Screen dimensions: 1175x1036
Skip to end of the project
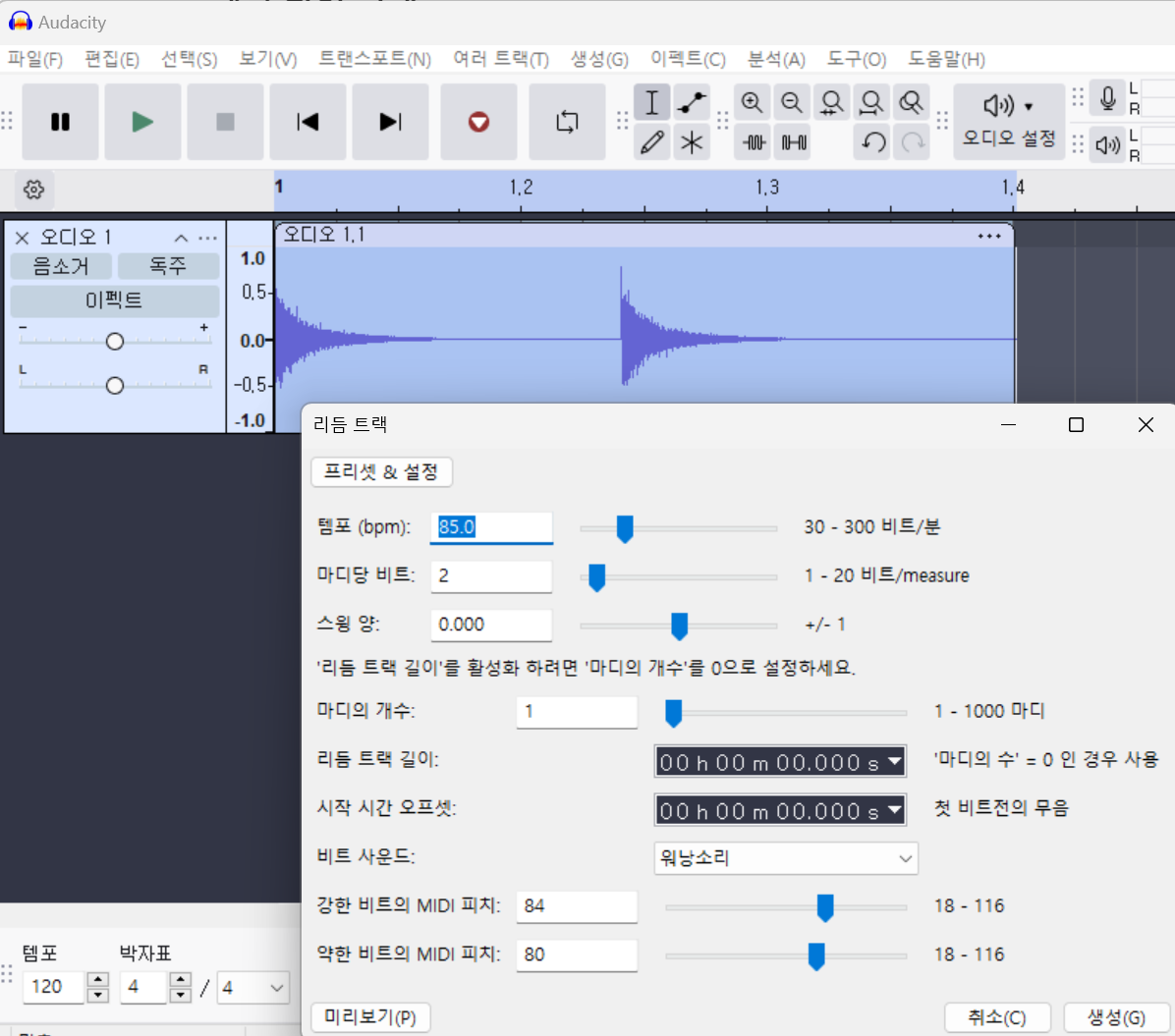tap(390, 122)
